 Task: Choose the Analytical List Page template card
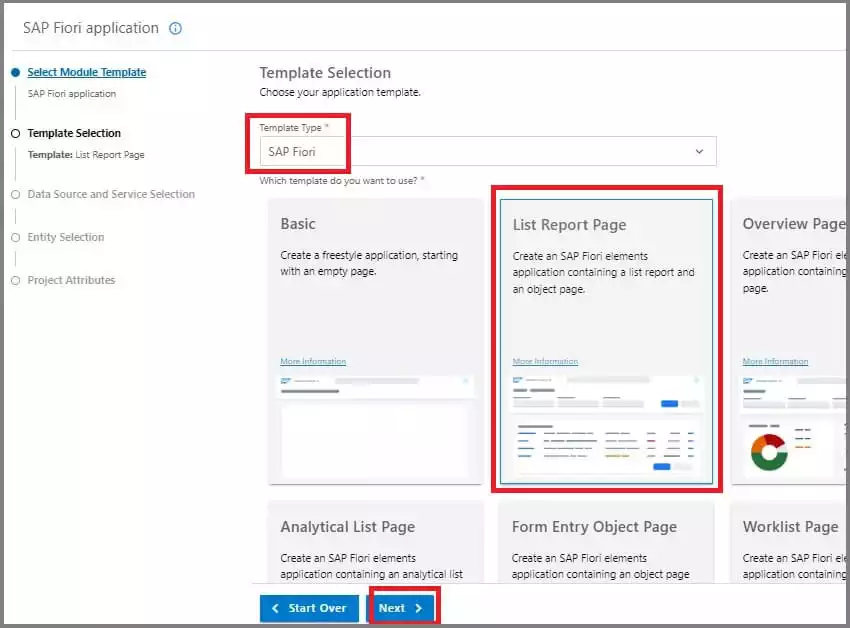click(x=375, y=542)
